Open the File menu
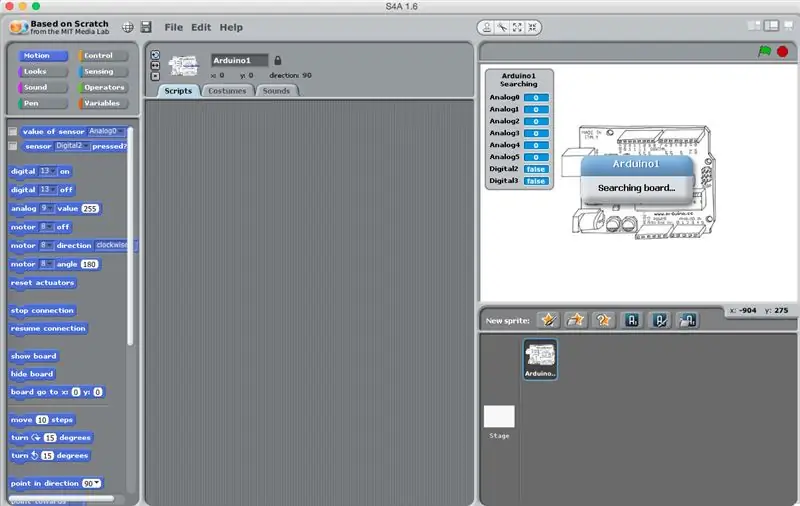 tap(173, 28)
